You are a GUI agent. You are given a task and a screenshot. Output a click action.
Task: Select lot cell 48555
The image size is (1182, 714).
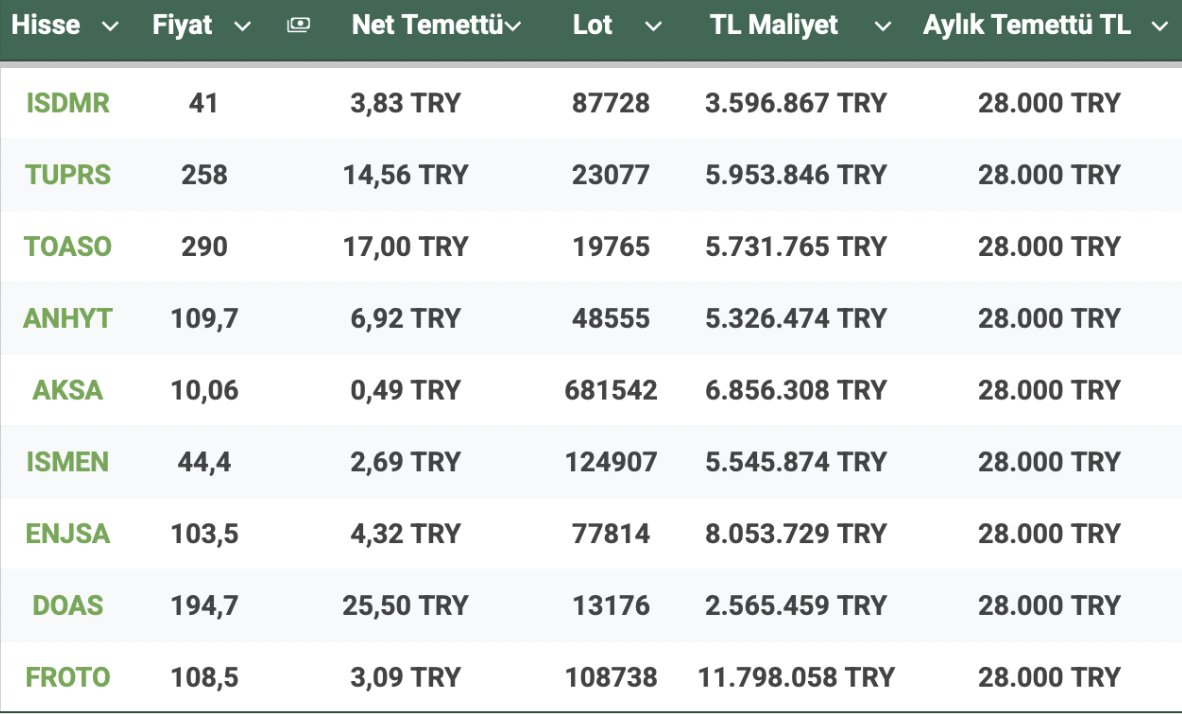[x=611, y=318]
